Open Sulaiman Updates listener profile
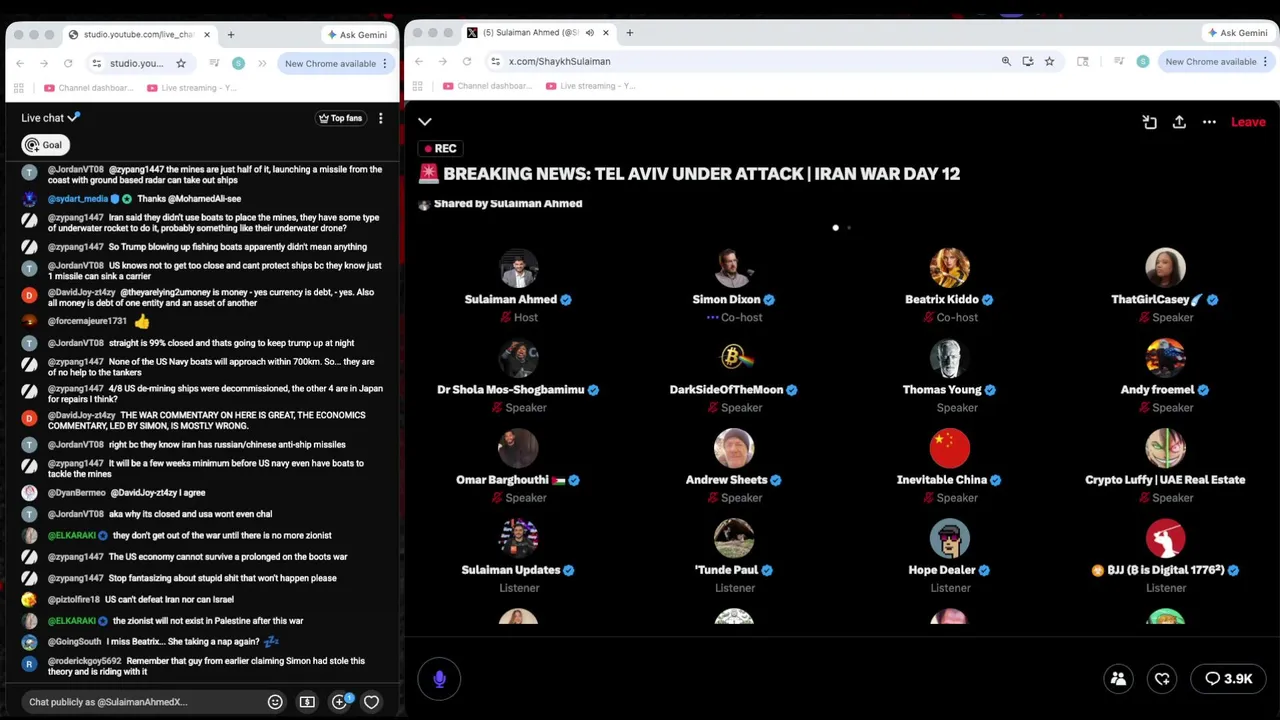The width and height of the screenshot is (1280, 720). click(518, 538)
